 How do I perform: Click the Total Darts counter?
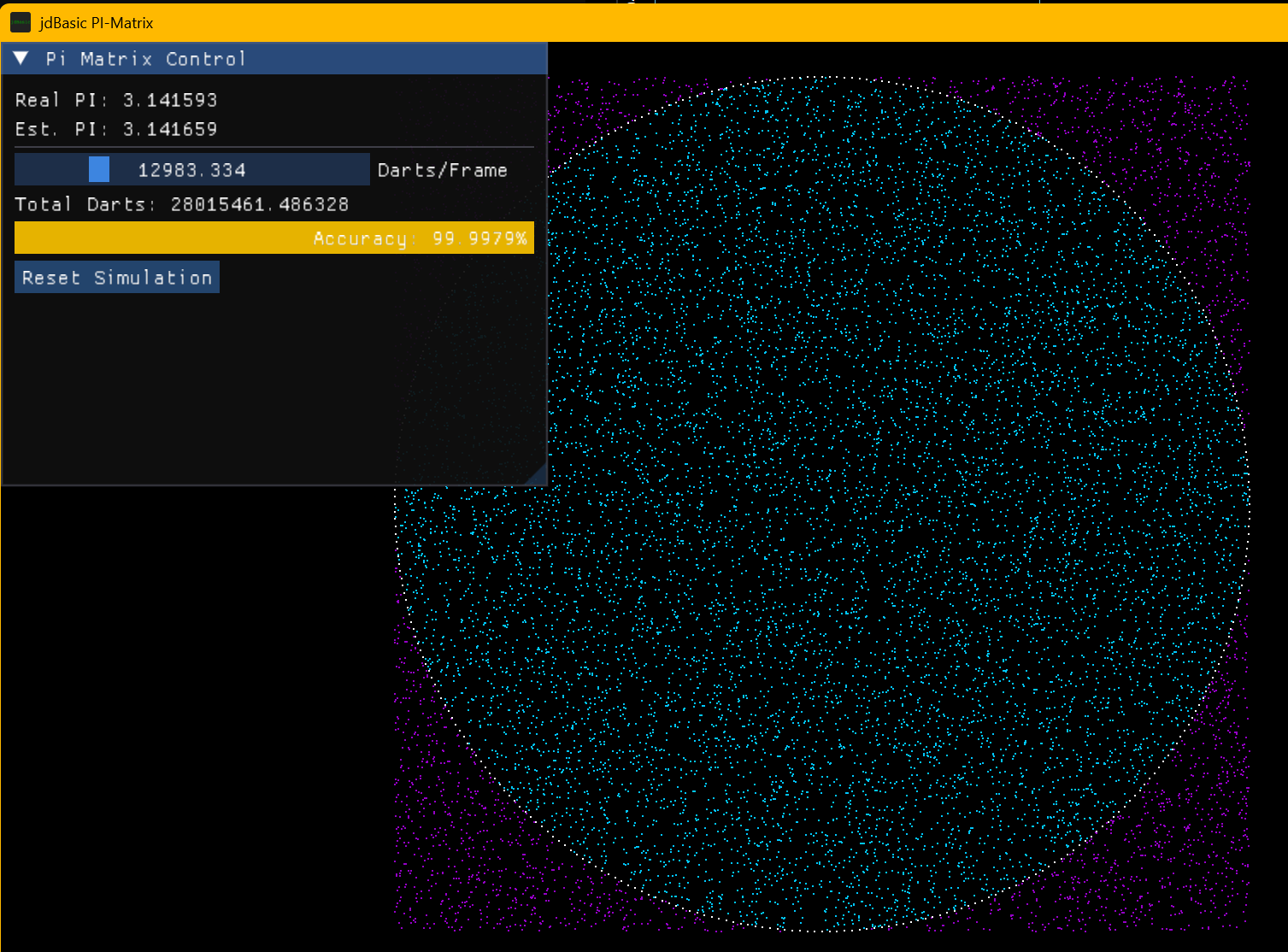(181, 204)
